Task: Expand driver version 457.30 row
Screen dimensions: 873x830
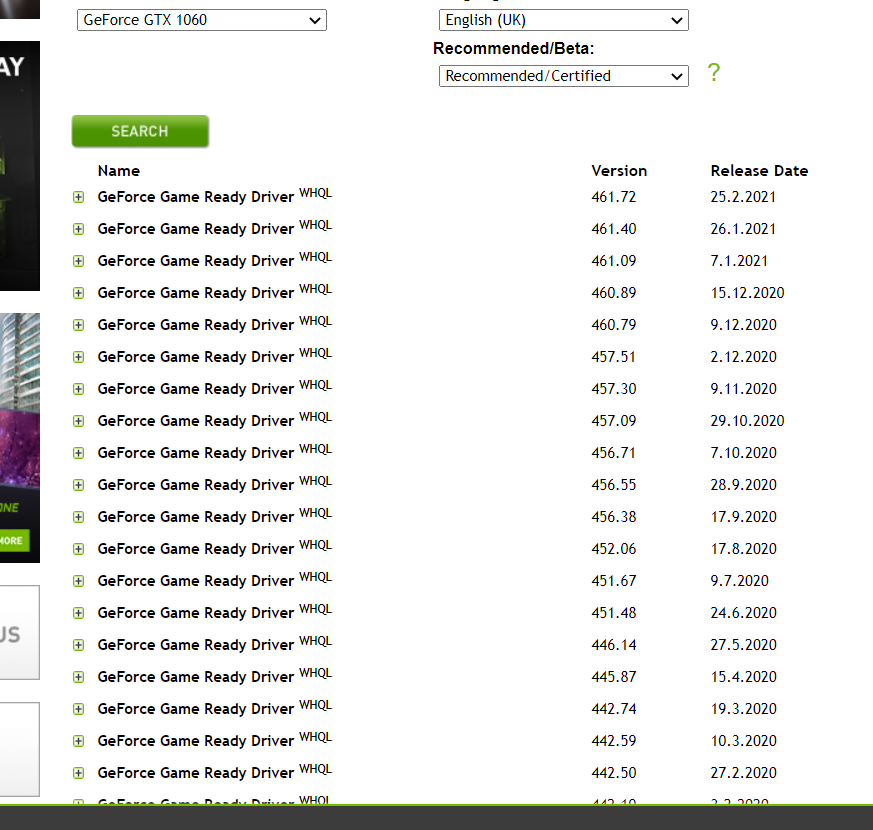Action: coord(79,389)
